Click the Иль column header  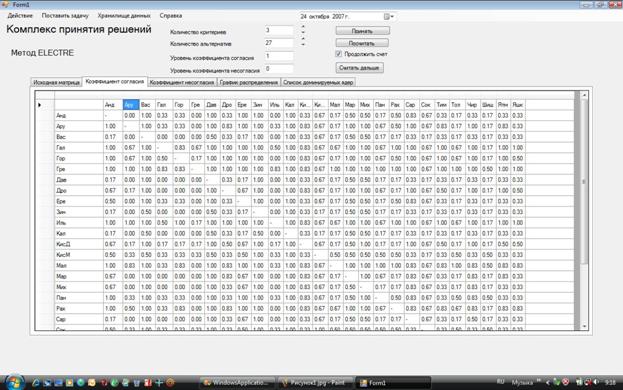pos(276,105)
